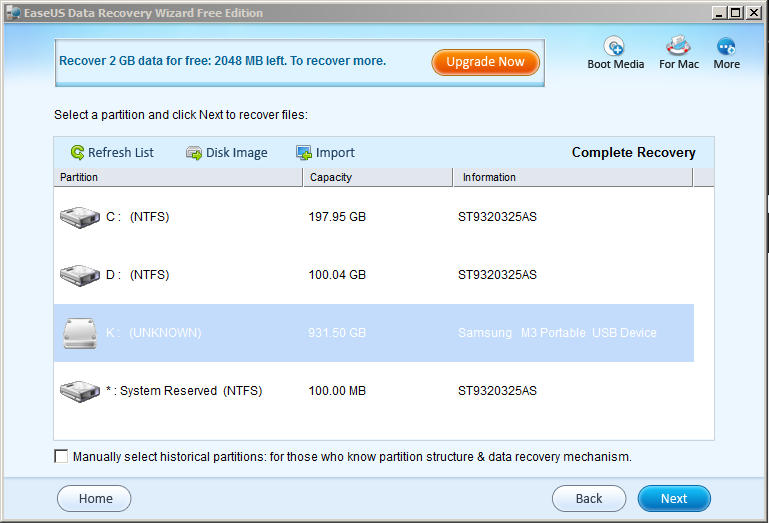
Task: Click Samsung M3 Portable USB Device text
Action: 557,333
